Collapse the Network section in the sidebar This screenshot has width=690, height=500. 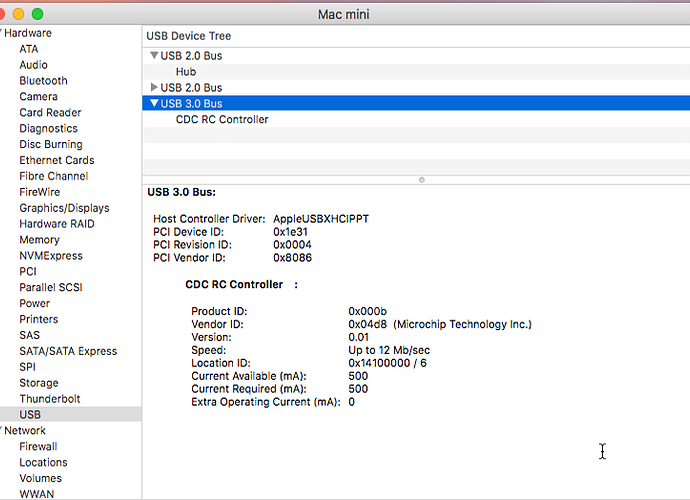click(x=1, y=430)
